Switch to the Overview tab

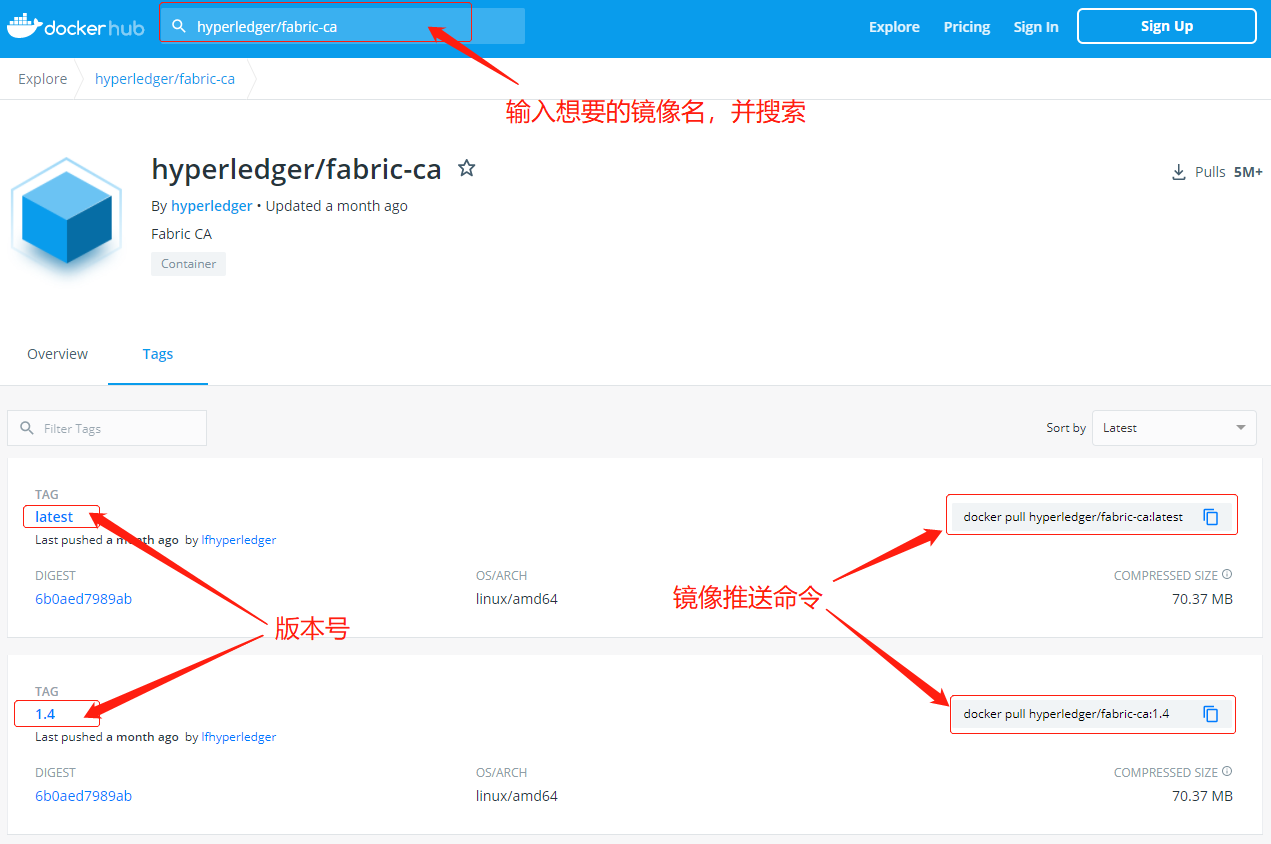(57, 354)
